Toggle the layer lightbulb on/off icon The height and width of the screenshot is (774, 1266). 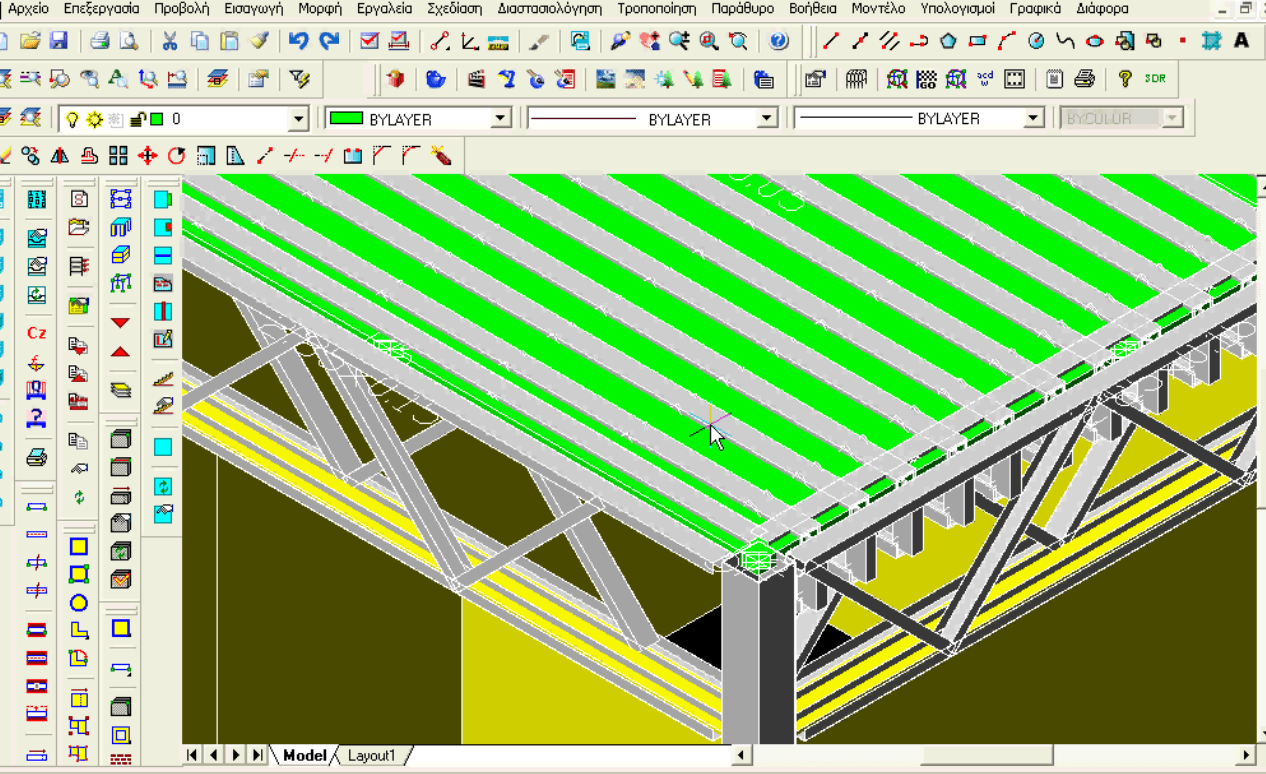tap(72, 119)
